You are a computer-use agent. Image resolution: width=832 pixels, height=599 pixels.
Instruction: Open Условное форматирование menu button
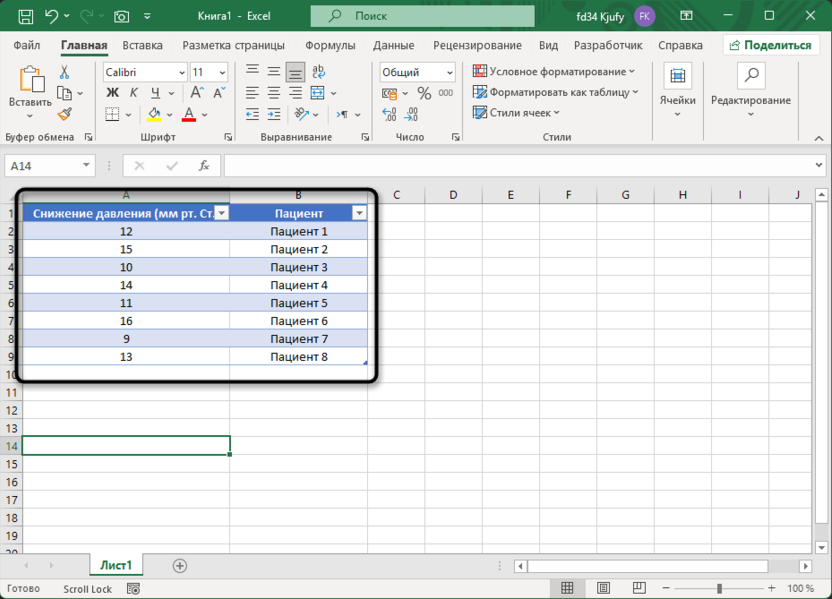tap(554, 72)
